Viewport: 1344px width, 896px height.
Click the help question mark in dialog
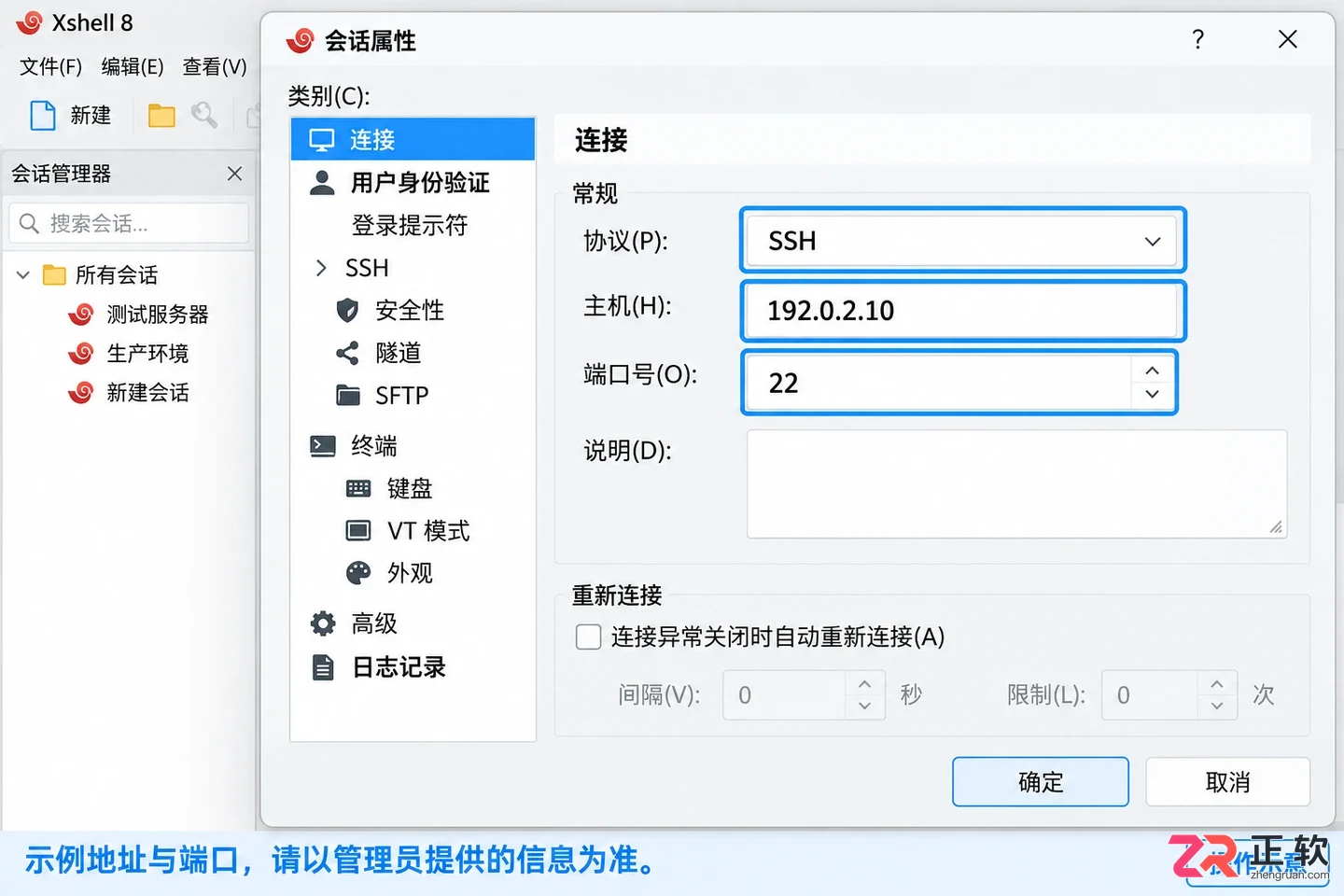[1197, 39]
